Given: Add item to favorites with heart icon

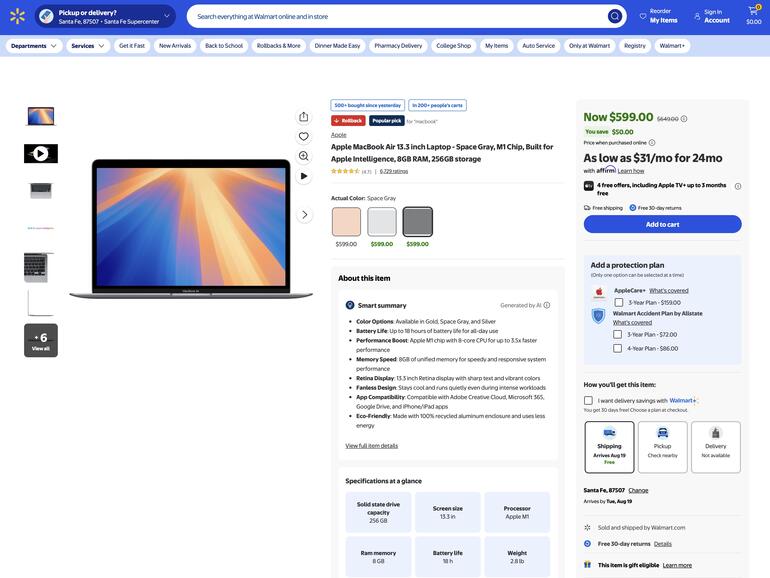Looking at the screenshot, I should click(303, 136).
